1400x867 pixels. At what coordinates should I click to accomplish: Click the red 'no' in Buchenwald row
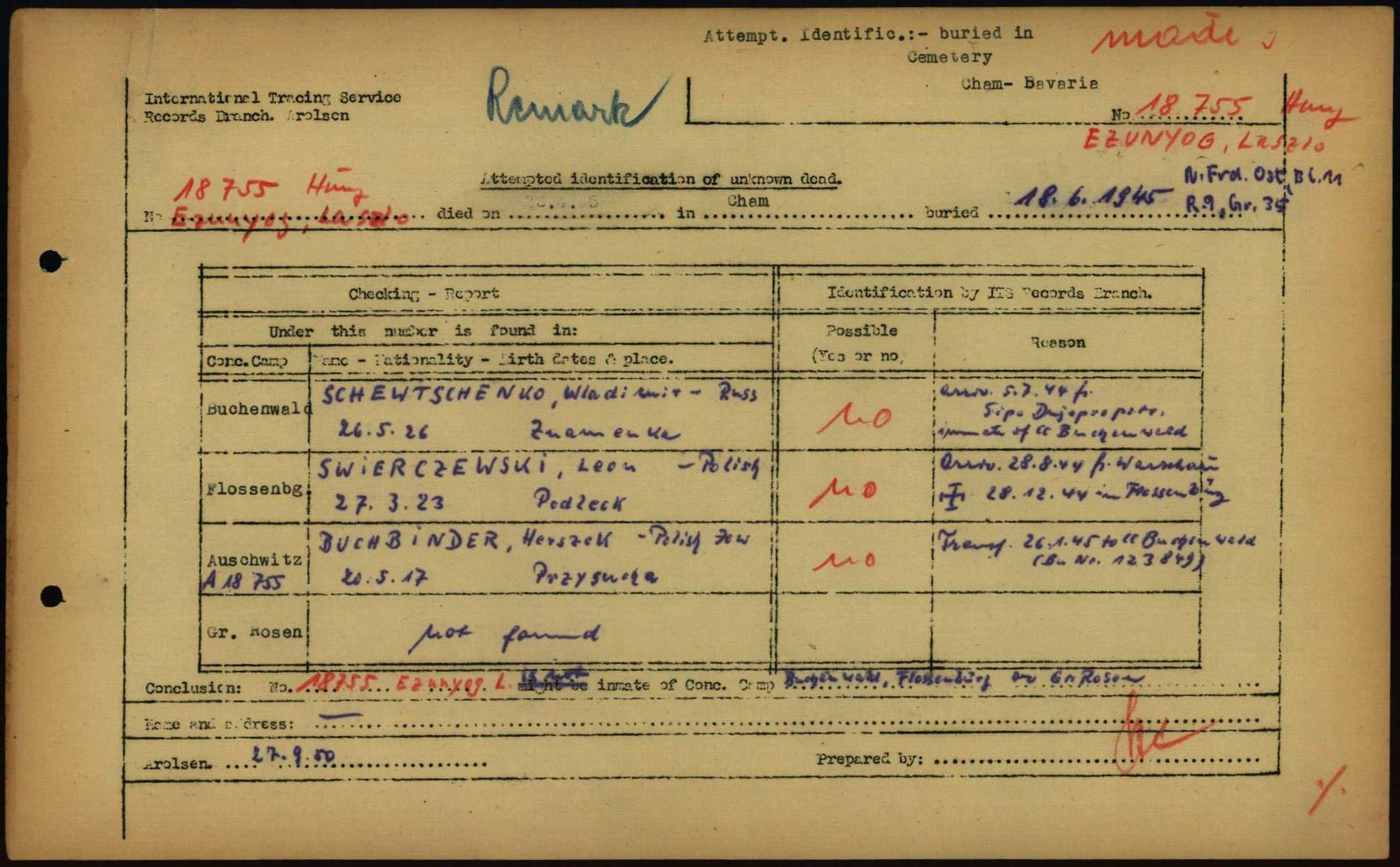click(855, 419)
